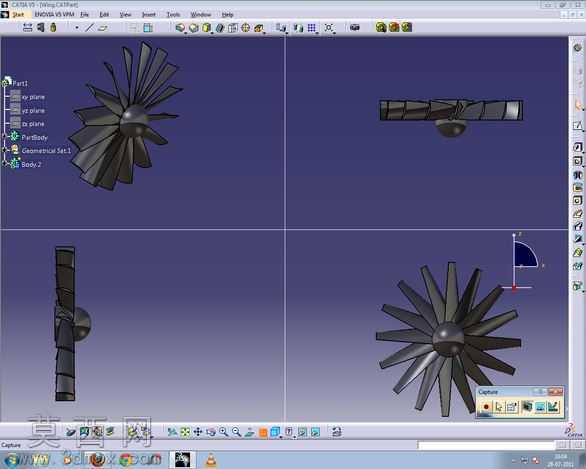
Task: Open the Tools menu
Action: pyautogui.click(x=173, y=15)
